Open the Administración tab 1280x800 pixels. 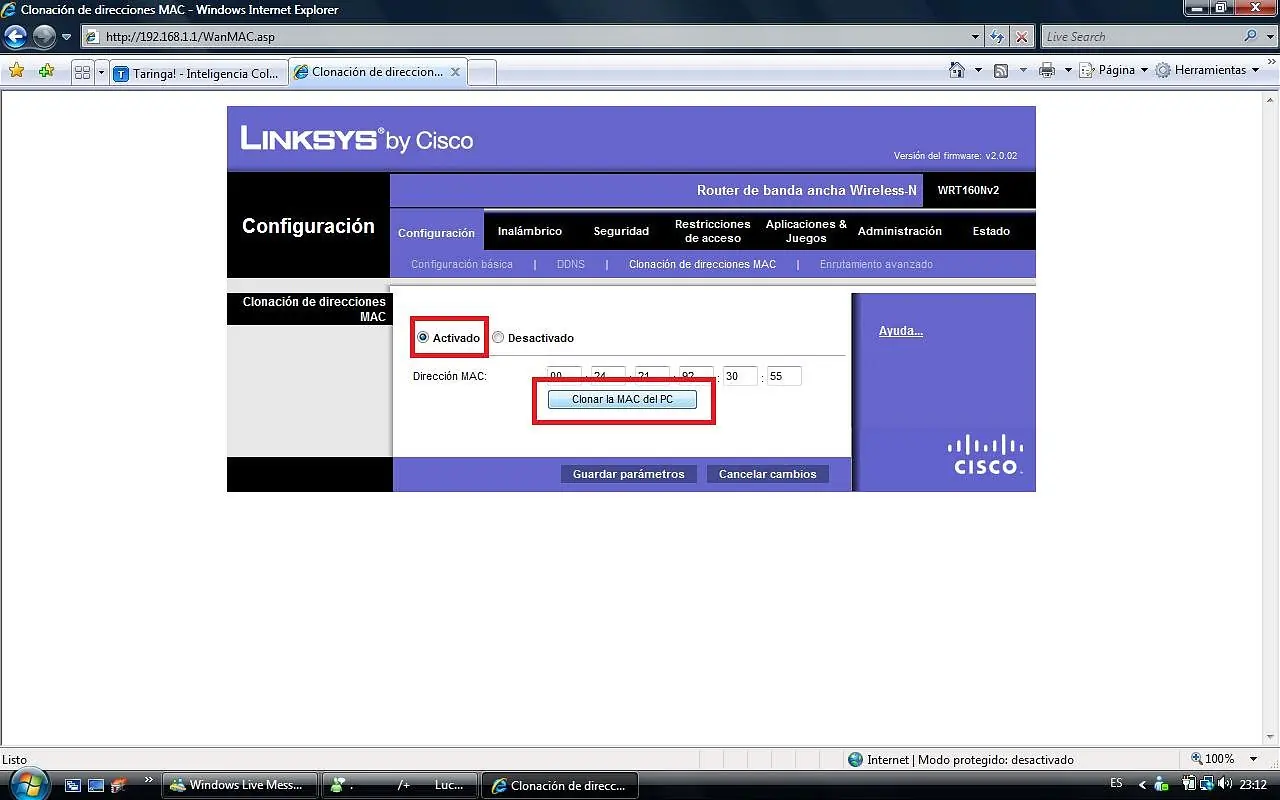coord(900,231)
